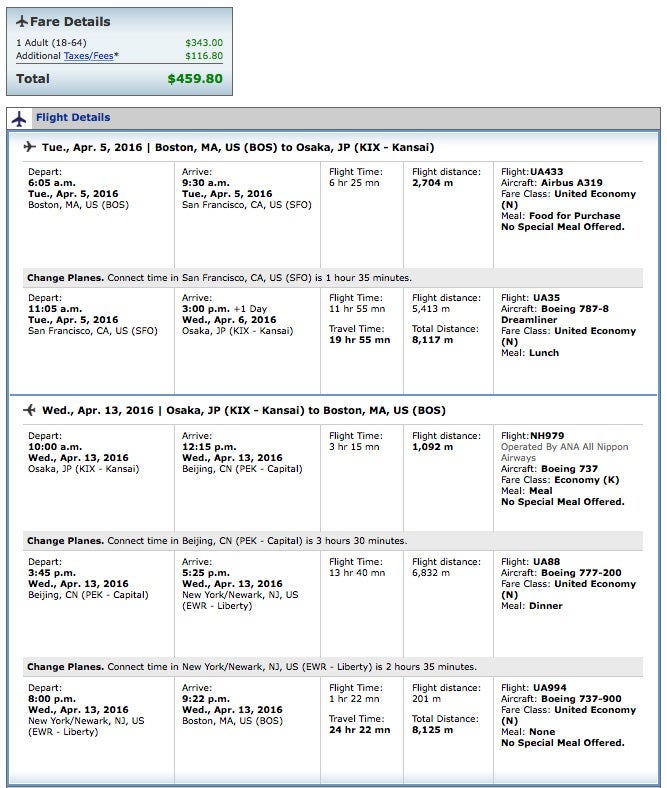The height and width of the screenshot is (788, 667).
Task: Click the Newark Change Planes connection notice
Action: pos(251,666)
